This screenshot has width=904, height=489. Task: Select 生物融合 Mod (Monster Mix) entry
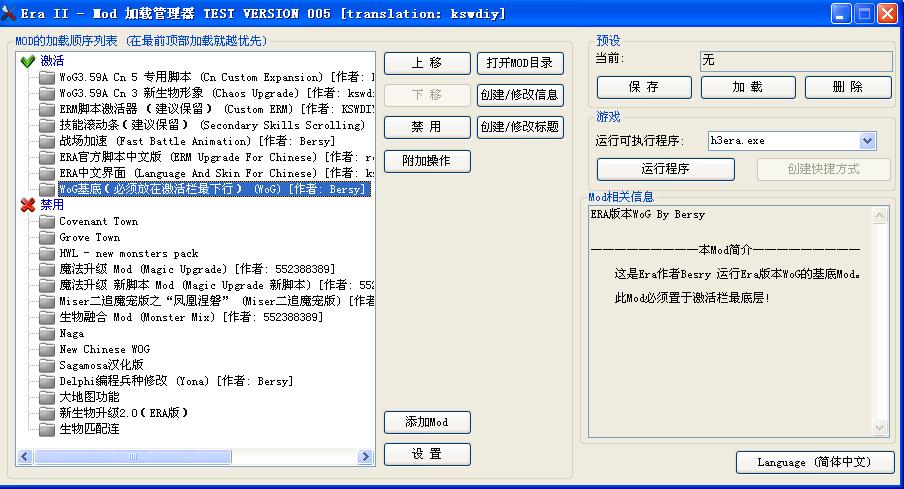[191, 317]
